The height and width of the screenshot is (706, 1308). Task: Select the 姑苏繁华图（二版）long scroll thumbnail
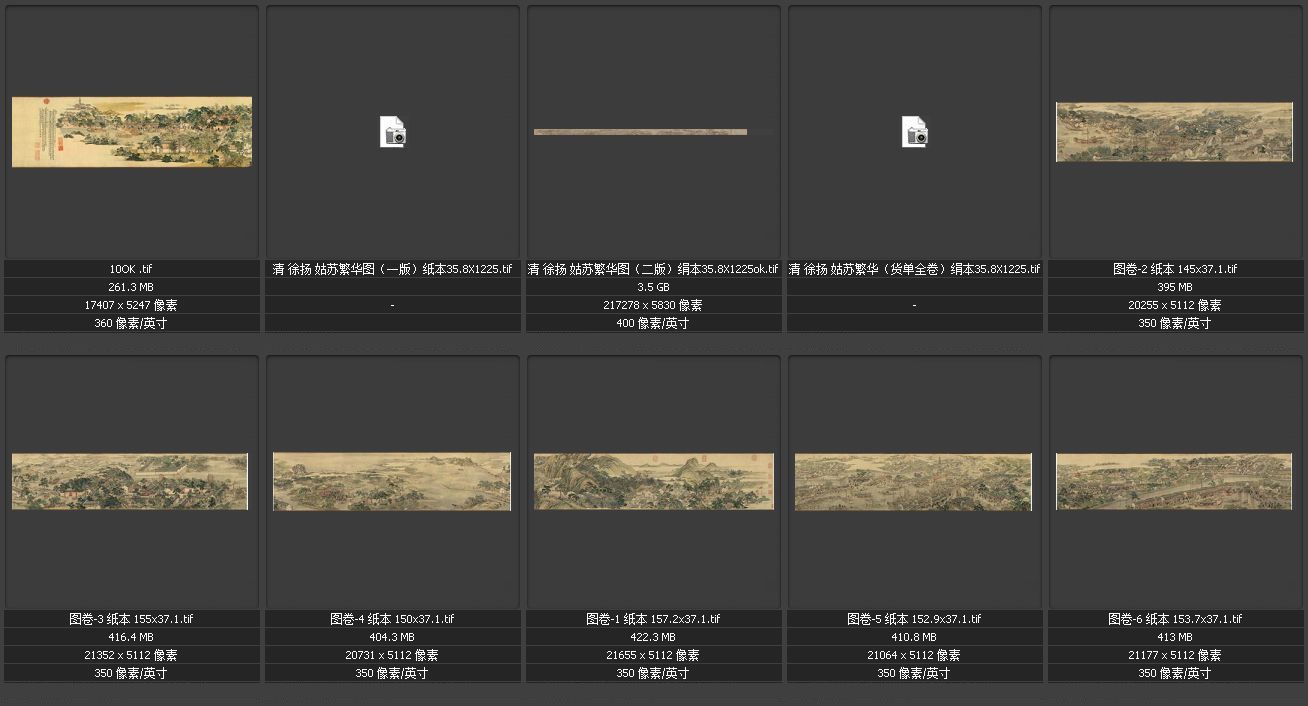(x=640, y=132)
